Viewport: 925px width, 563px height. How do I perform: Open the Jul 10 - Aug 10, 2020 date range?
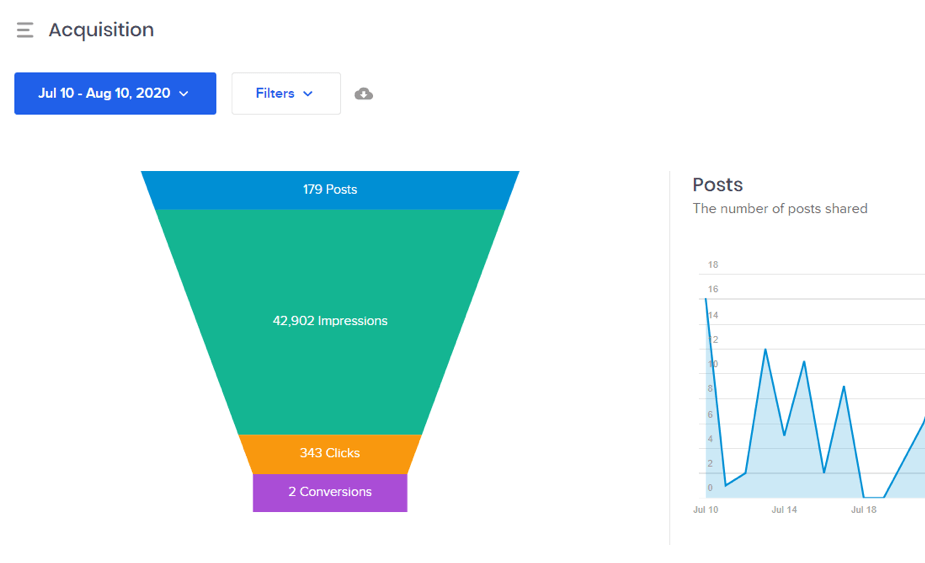(x=115, y=93)
